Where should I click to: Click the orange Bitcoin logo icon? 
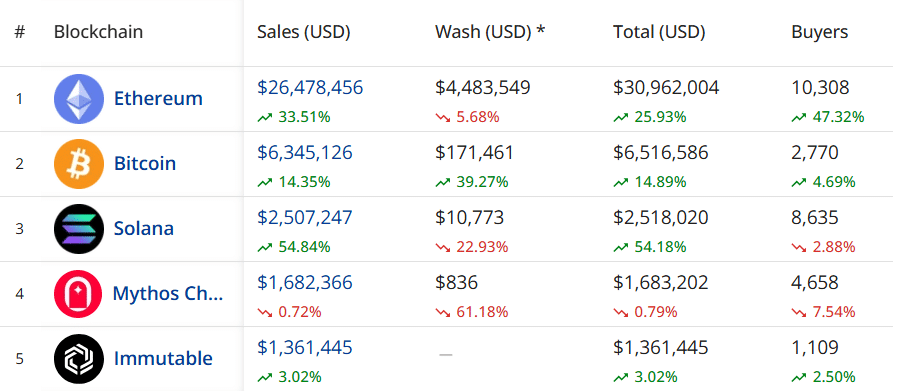(79, 164)
